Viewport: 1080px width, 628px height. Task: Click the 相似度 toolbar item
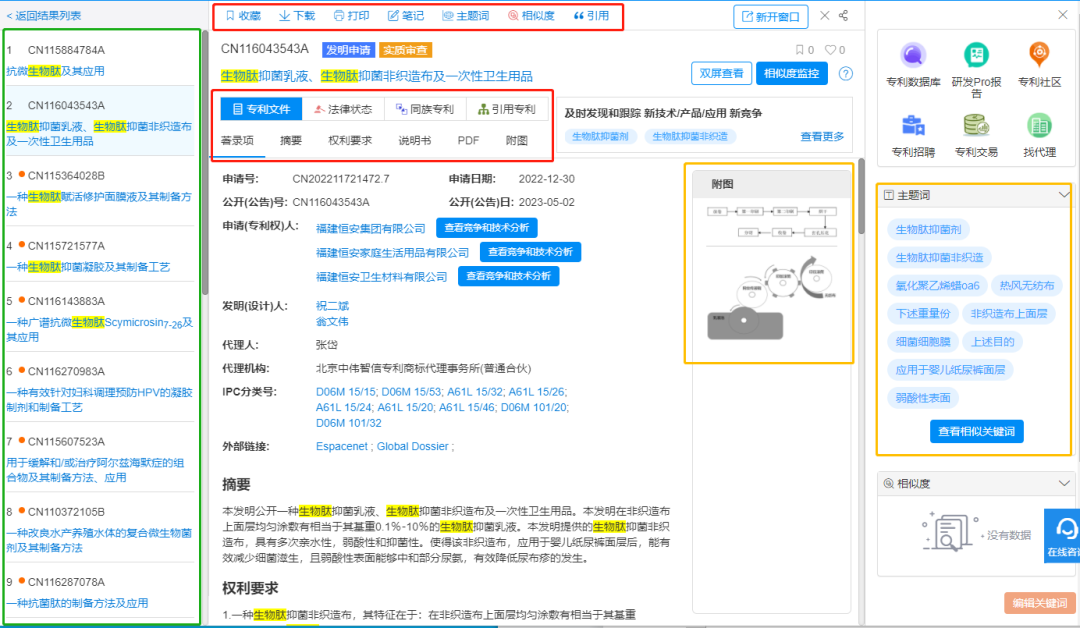(531, 16)
